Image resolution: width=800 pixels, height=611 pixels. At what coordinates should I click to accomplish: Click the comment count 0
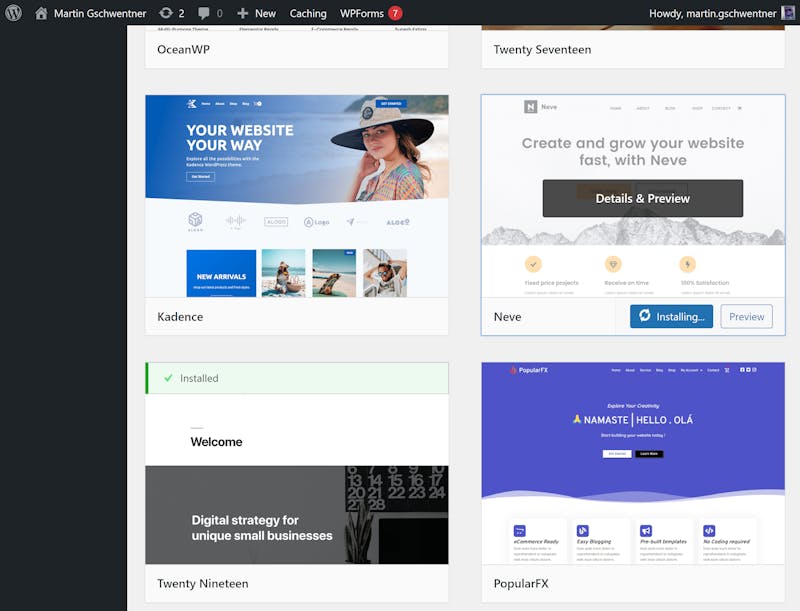tap(219, 13)
